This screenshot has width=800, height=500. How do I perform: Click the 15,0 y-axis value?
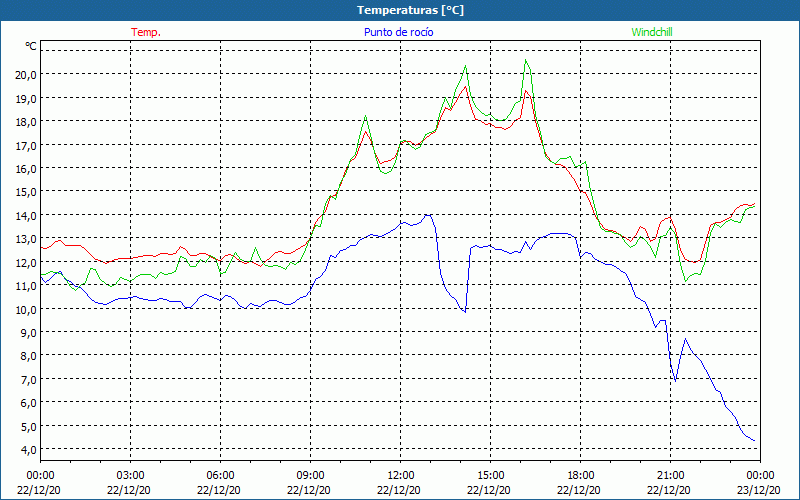(x=27, y=192)
